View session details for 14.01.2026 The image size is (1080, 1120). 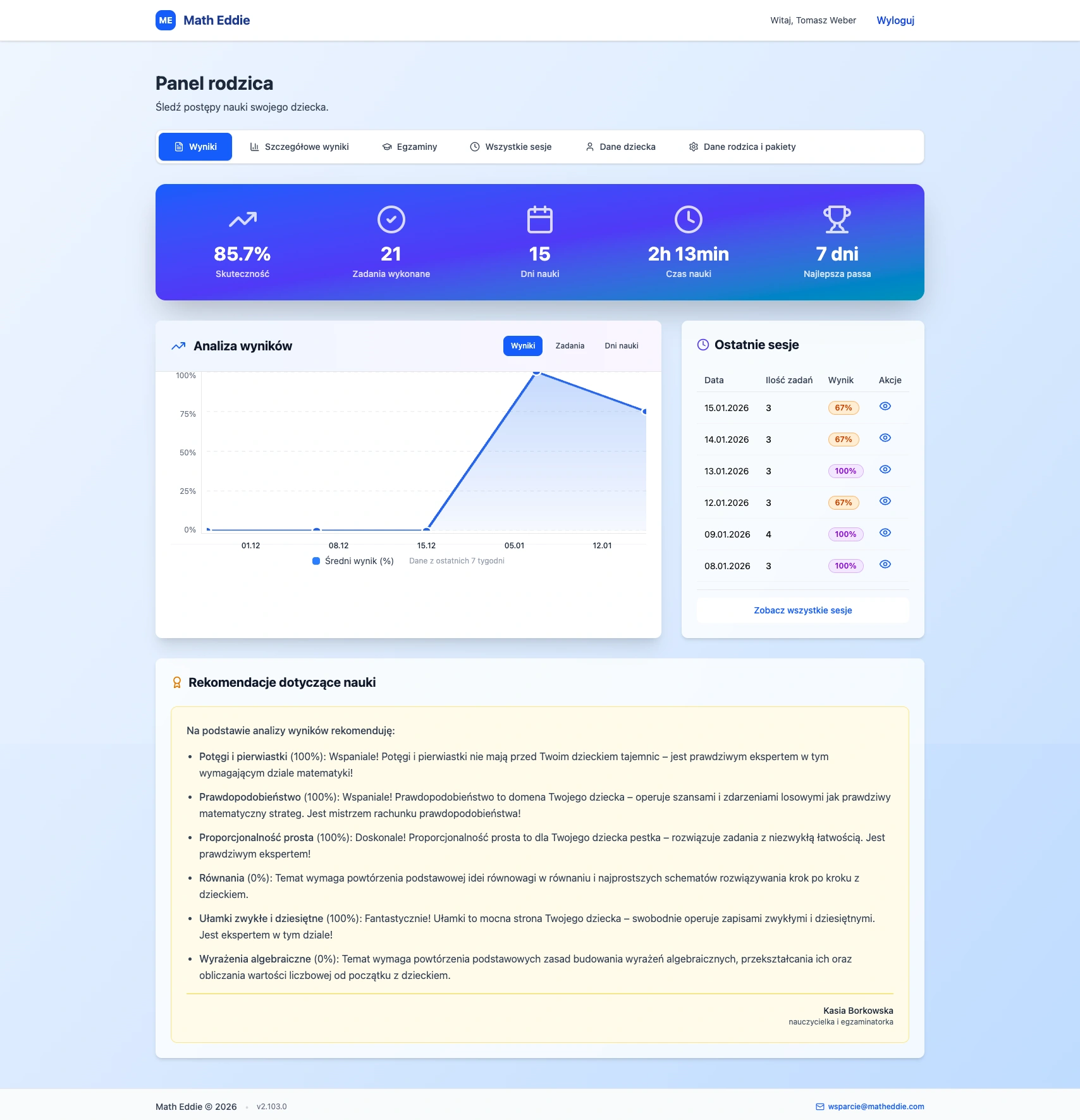point(885,438)
